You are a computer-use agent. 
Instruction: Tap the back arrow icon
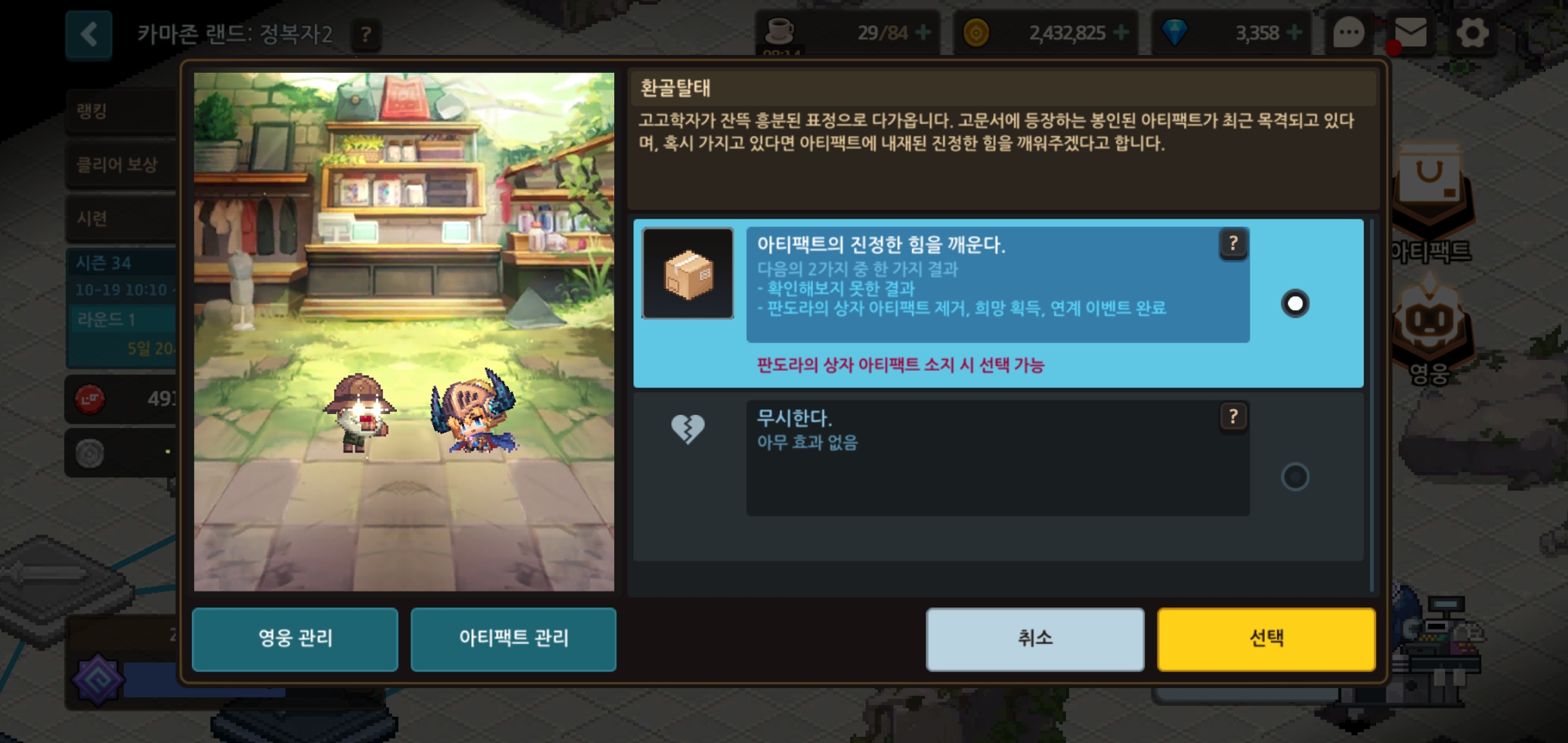tap(89, 34)
